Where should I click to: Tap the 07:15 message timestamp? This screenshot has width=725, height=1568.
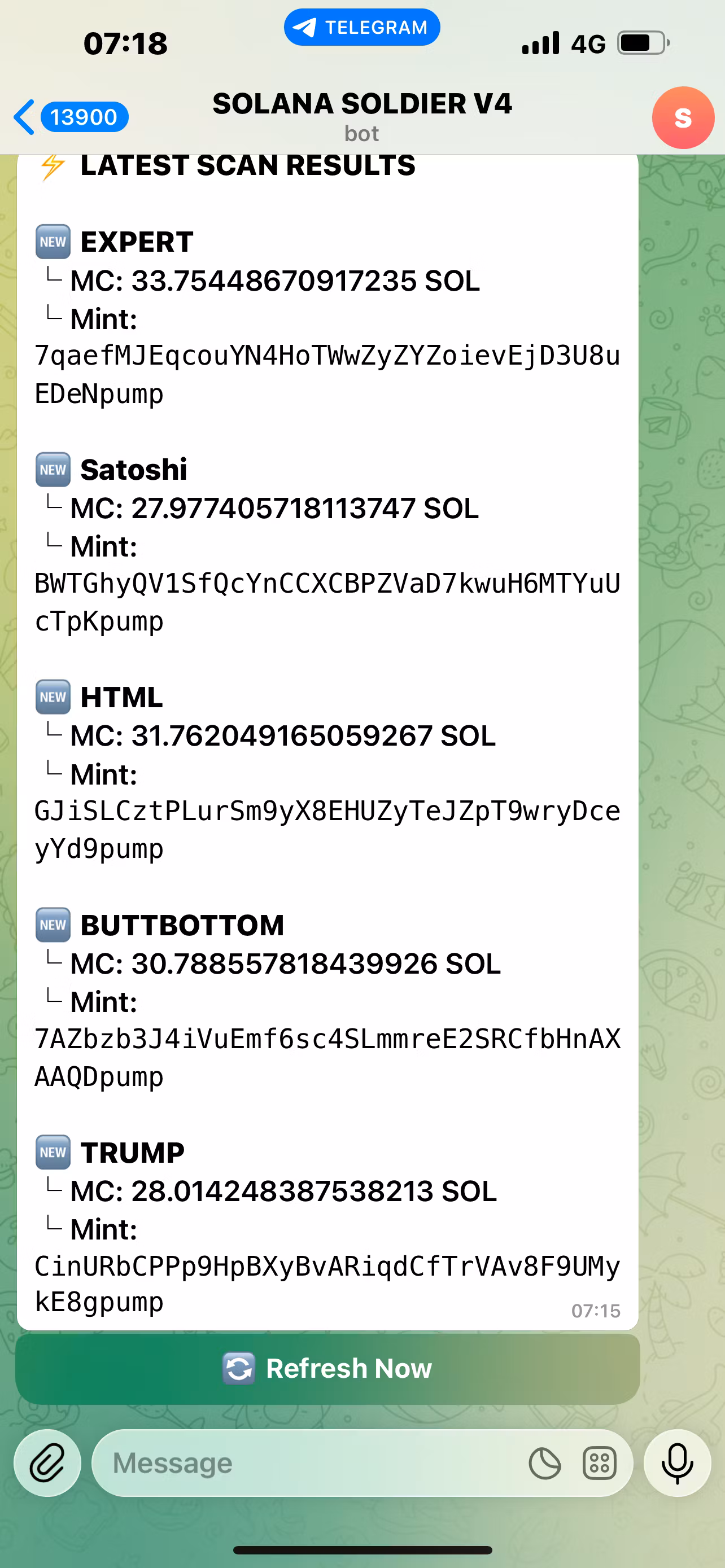(x=595, y=1311)
